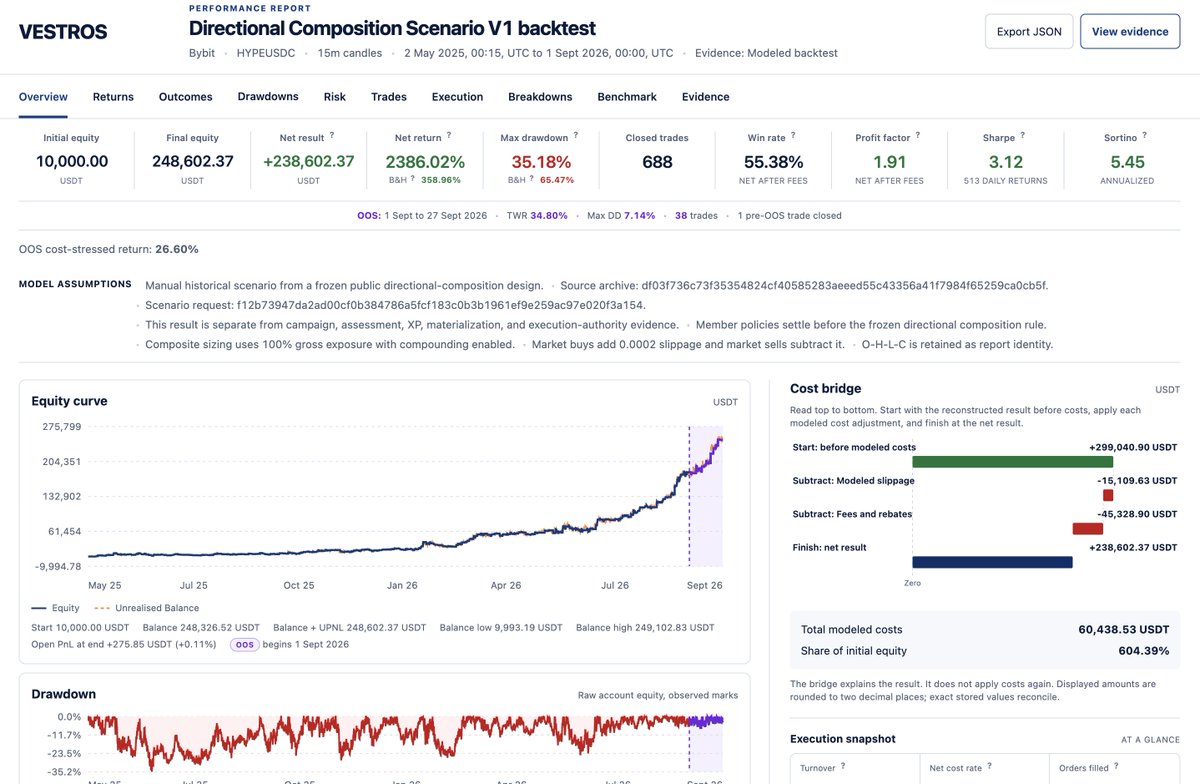Switch to the Returns tab

113,97
